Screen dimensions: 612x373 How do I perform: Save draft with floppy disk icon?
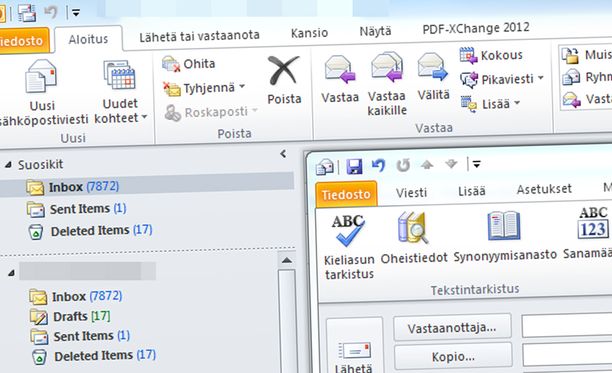coord(354,167)
